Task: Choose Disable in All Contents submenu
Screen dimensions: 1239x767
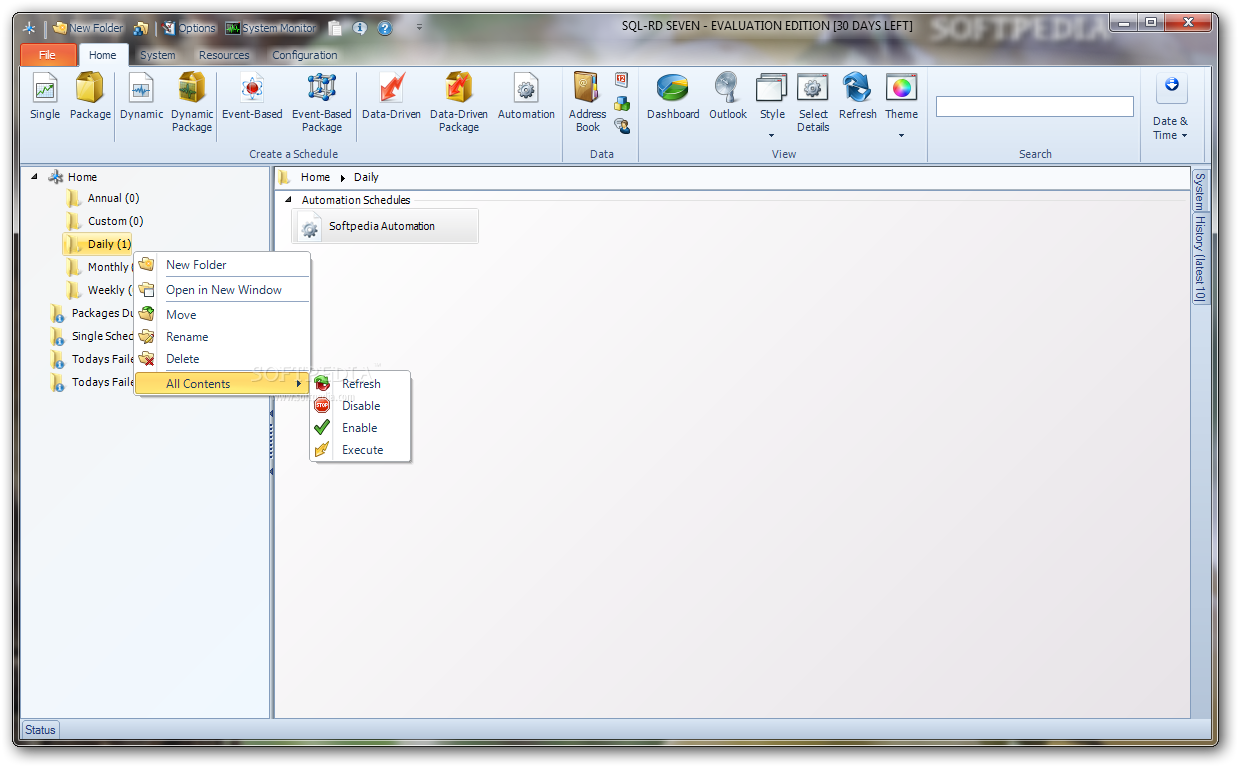Action: tap(360, 406)
